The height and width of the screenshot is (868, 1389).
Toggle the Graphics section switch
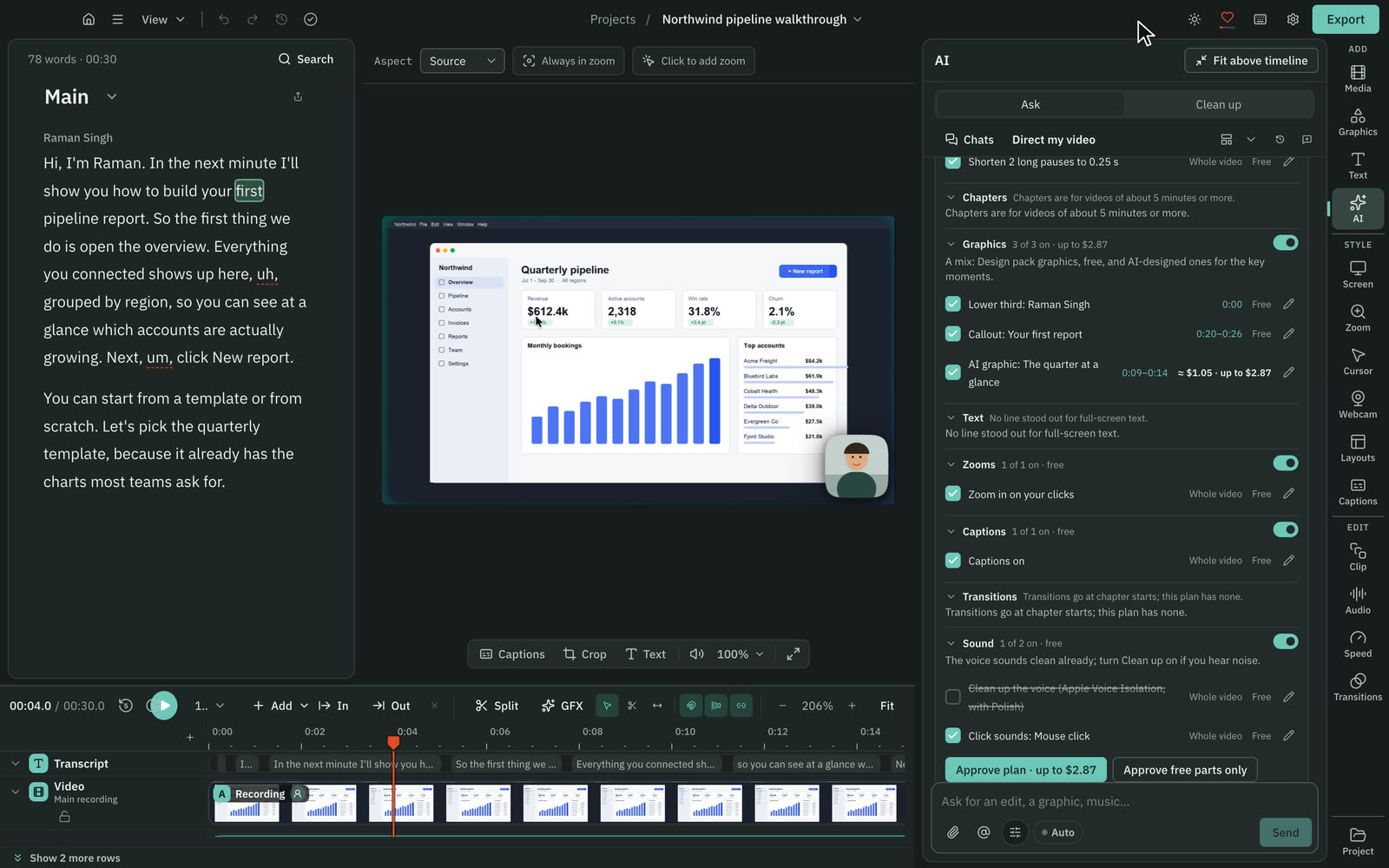(x=1285, y=243)
